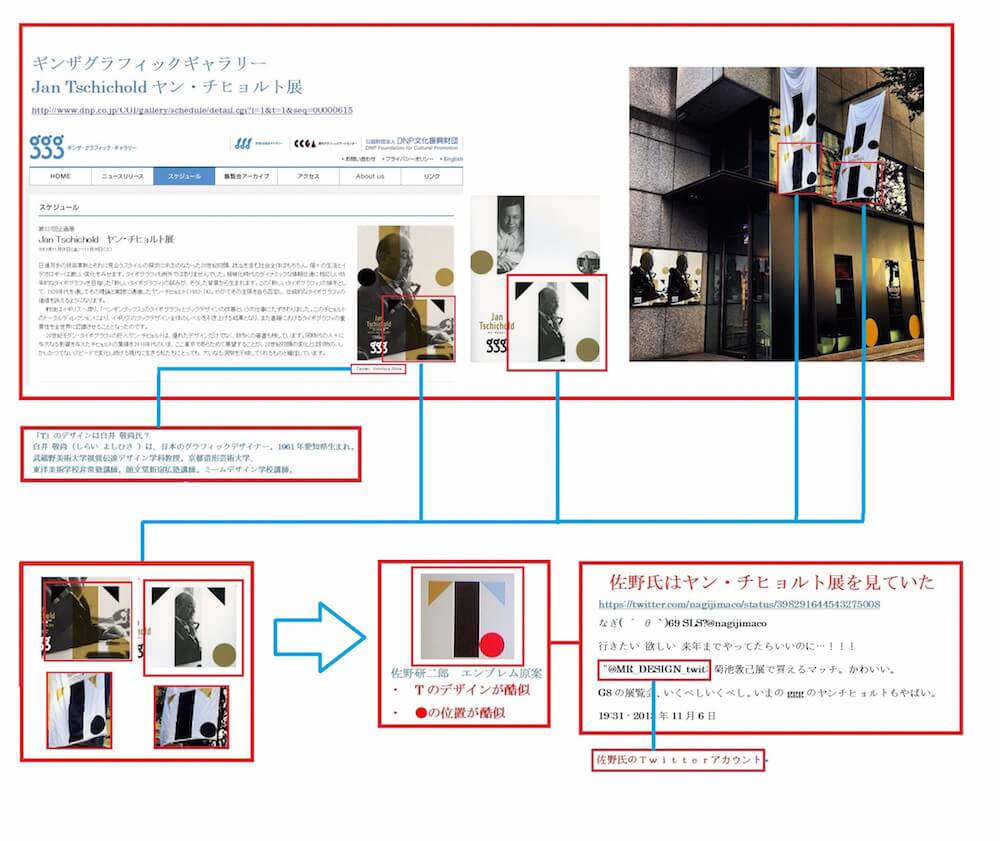Viewport: 1000px width, 841px height.
Task: Click the ギンザグラフィックギャラリー heading
Action: pyautogui.click(x=149, y=63)
